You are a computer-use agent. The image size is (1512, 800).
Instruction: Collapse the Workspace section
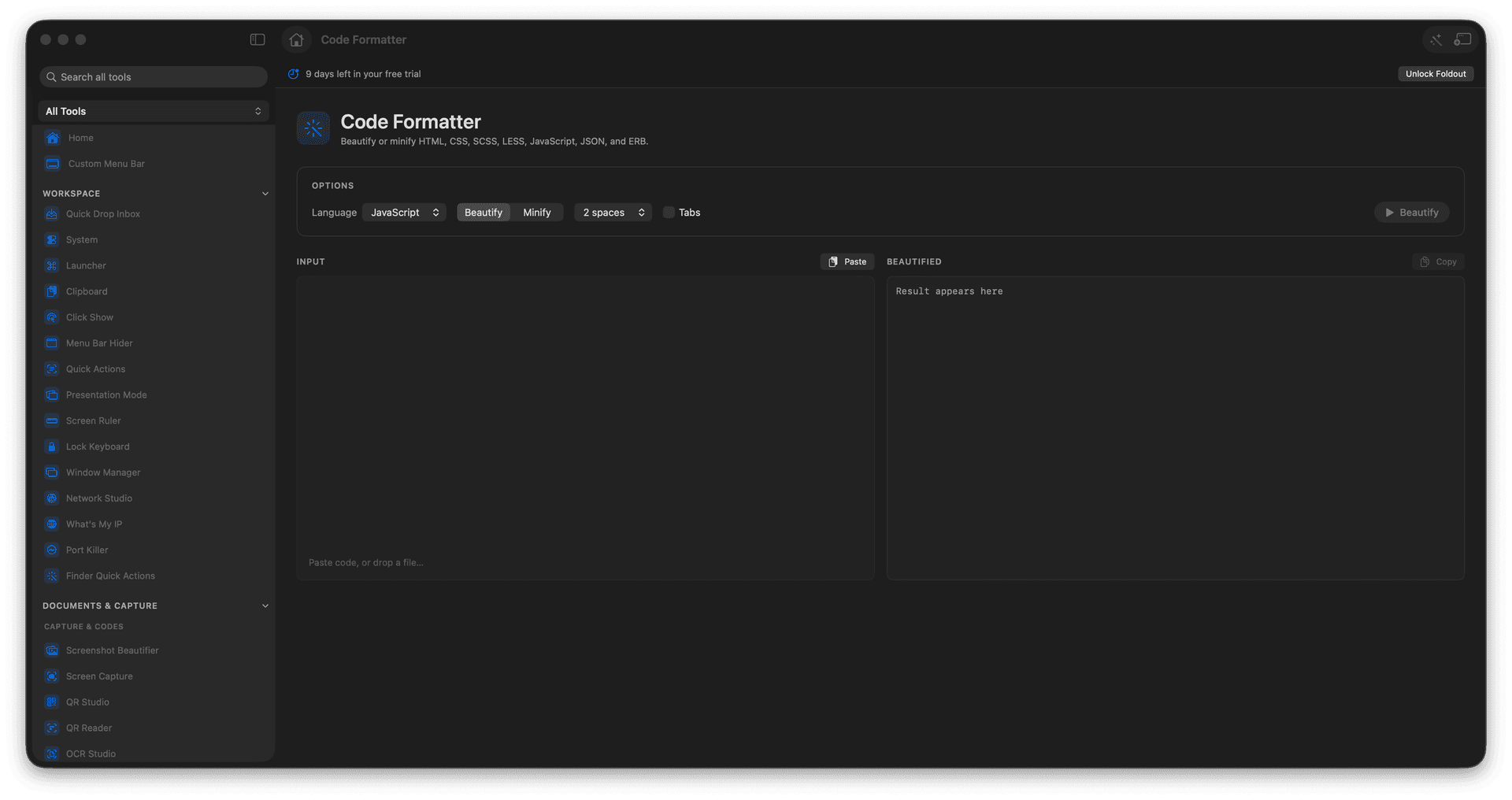(x=265, y=194)
